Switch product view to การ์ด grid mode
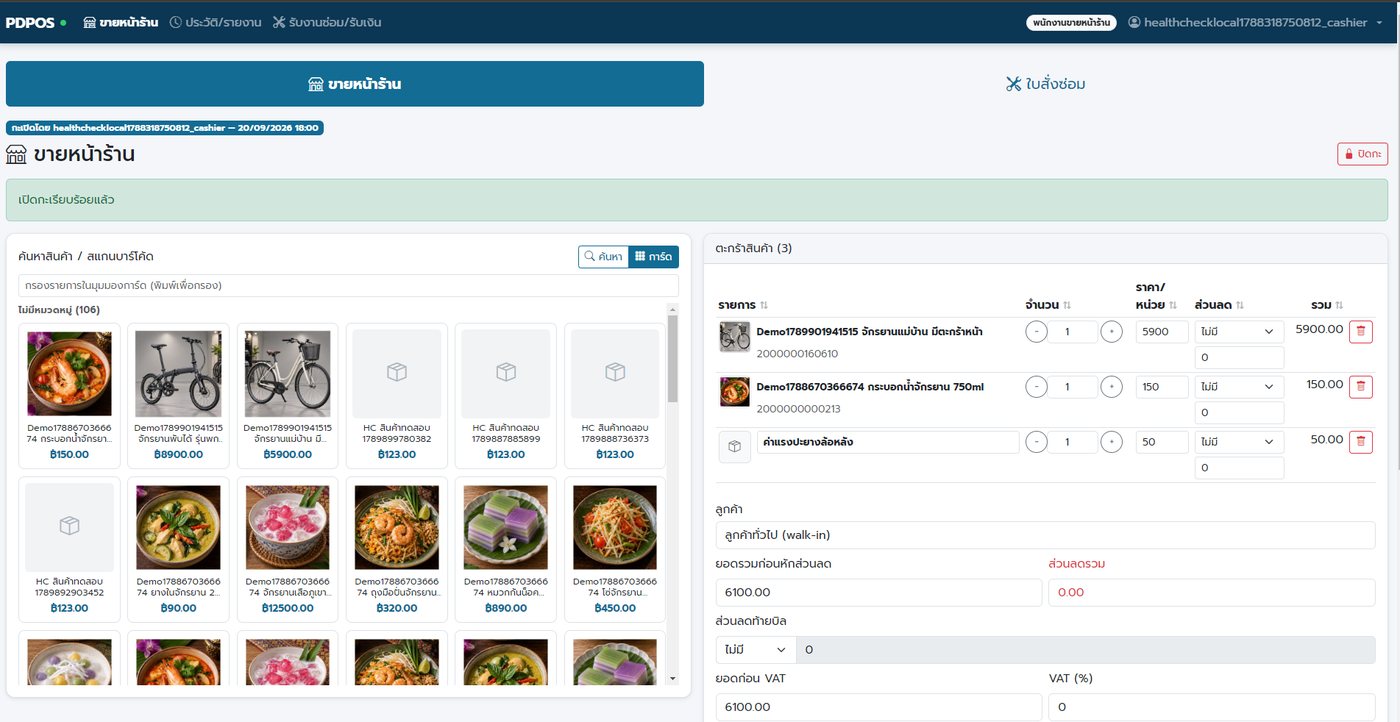 coord(653,257)
